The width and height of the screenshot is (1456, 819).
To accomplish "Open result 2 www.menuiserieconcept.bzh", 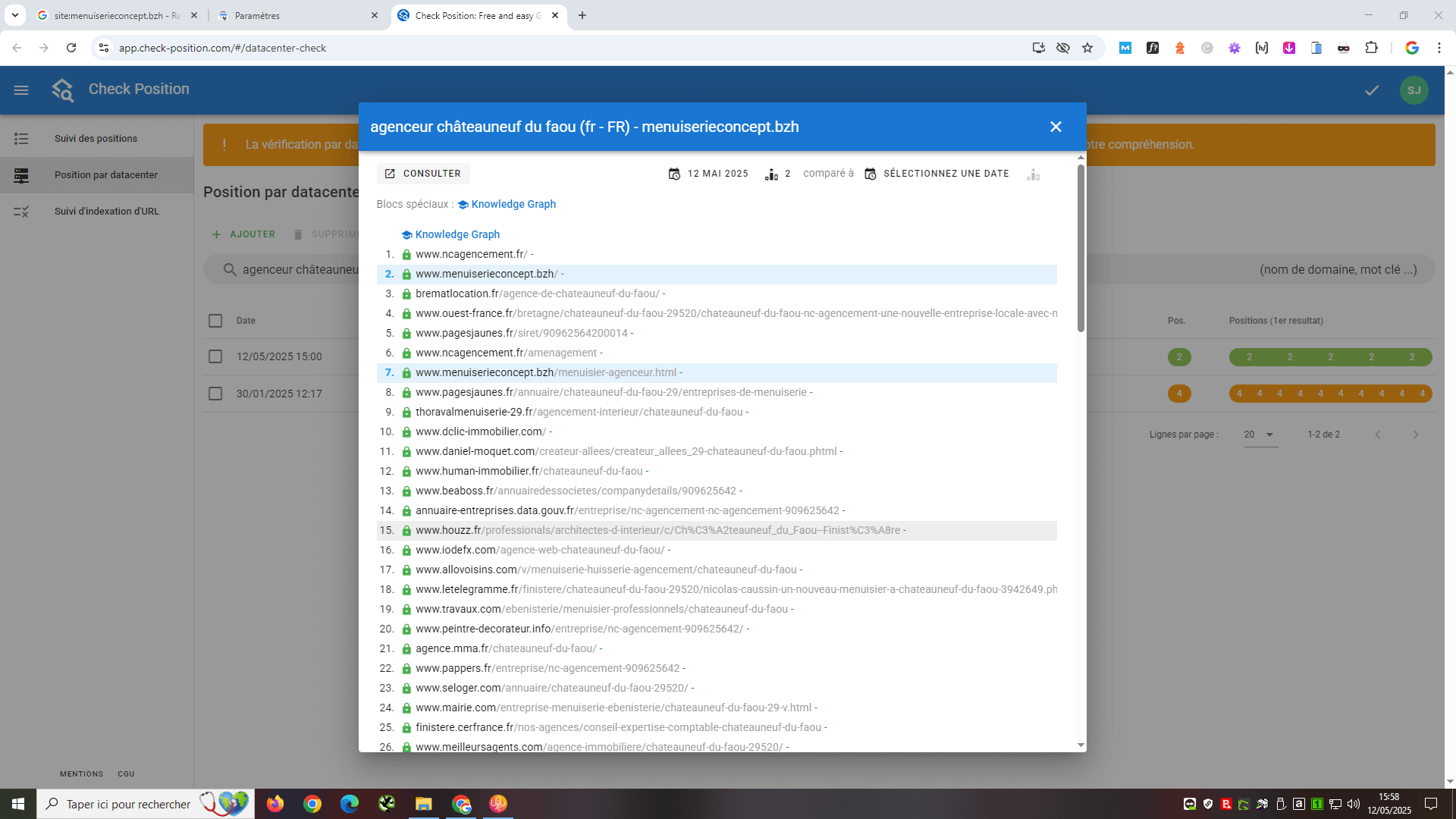I will [x=486, y=274].
